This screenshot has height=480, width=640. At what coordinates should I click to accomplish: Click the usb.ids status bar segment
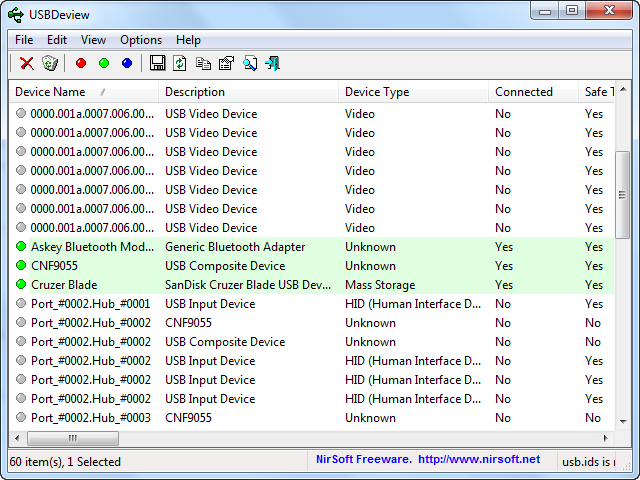pyautogui.click(x=589, y=462)
